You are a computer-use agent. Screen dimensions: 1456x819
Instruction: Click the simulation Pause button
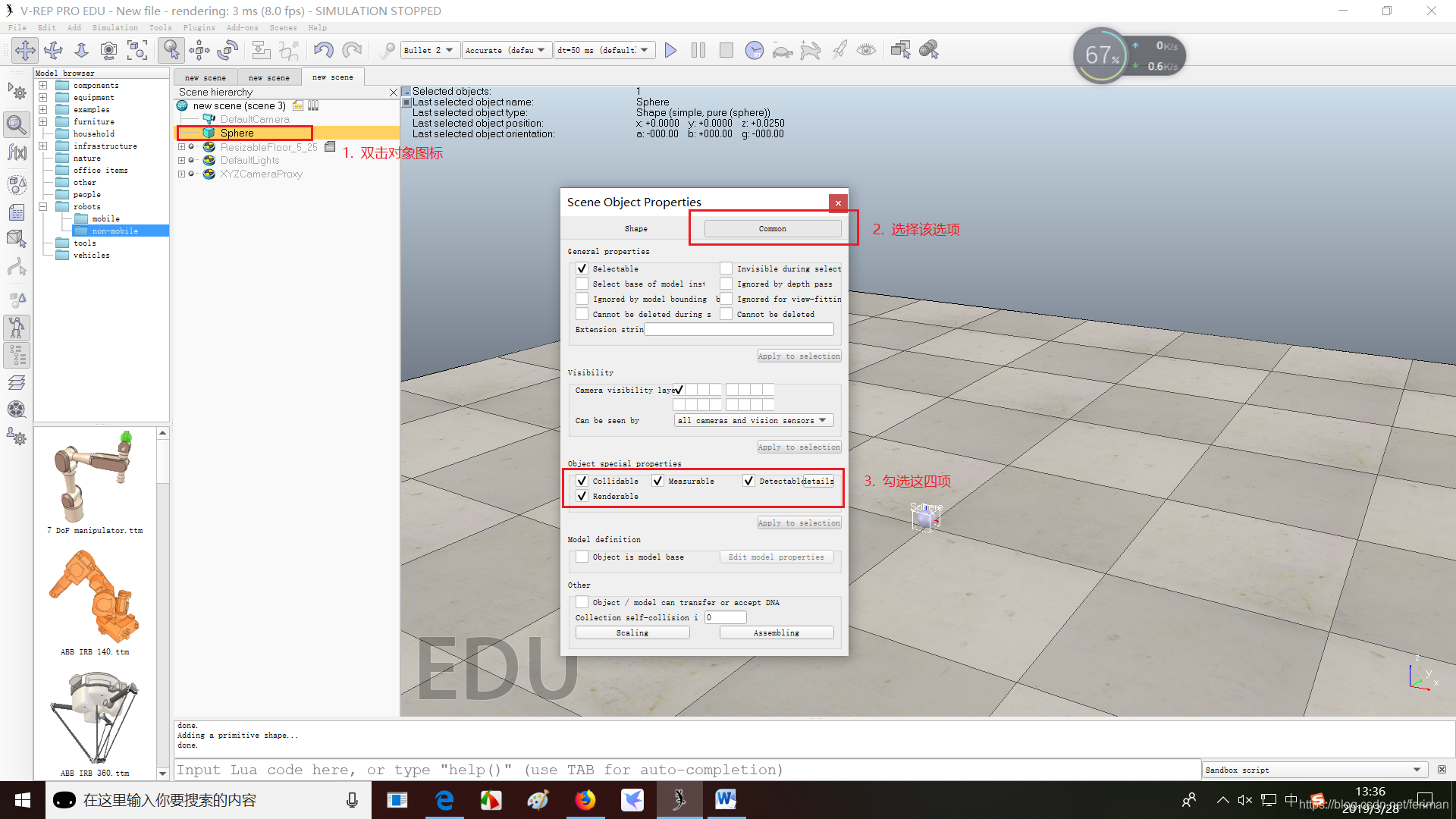[x=697, y=49]
